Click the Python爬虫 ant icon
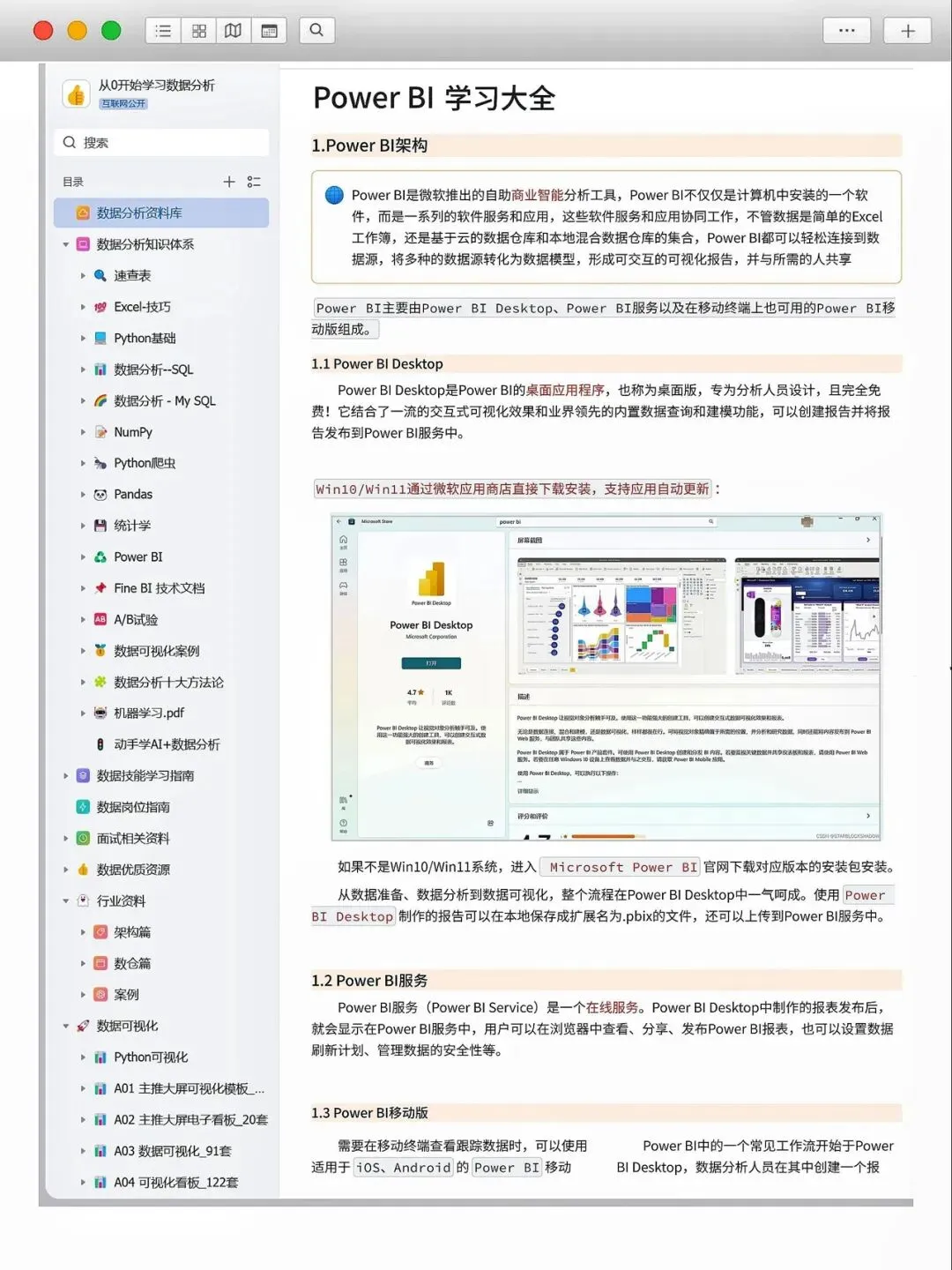The width and height of the screenshot is (952, 1270). pyautogui.click(x=100, y=463)
